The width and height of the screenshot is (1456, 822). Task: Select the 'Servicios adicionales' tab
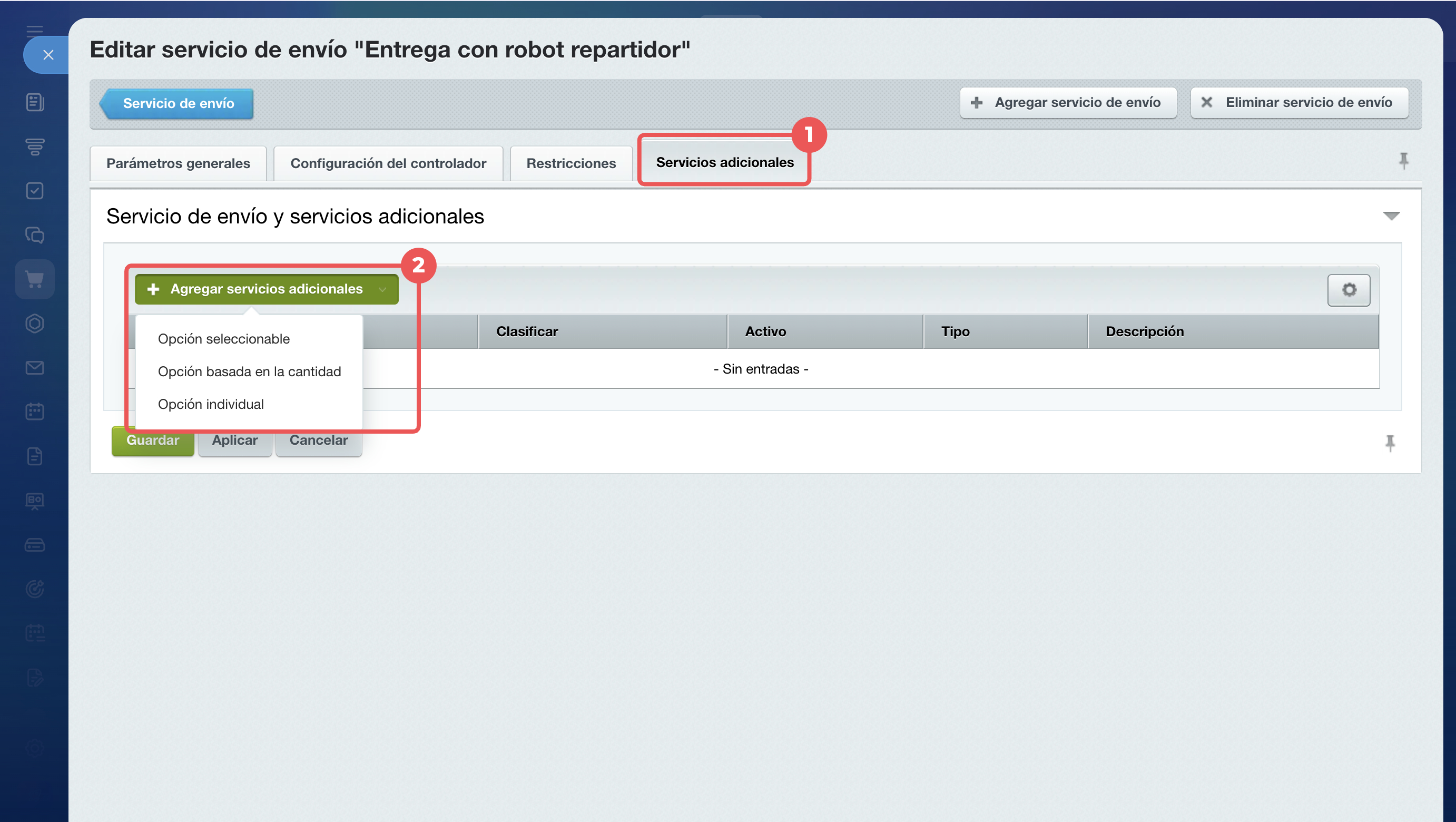725,162
